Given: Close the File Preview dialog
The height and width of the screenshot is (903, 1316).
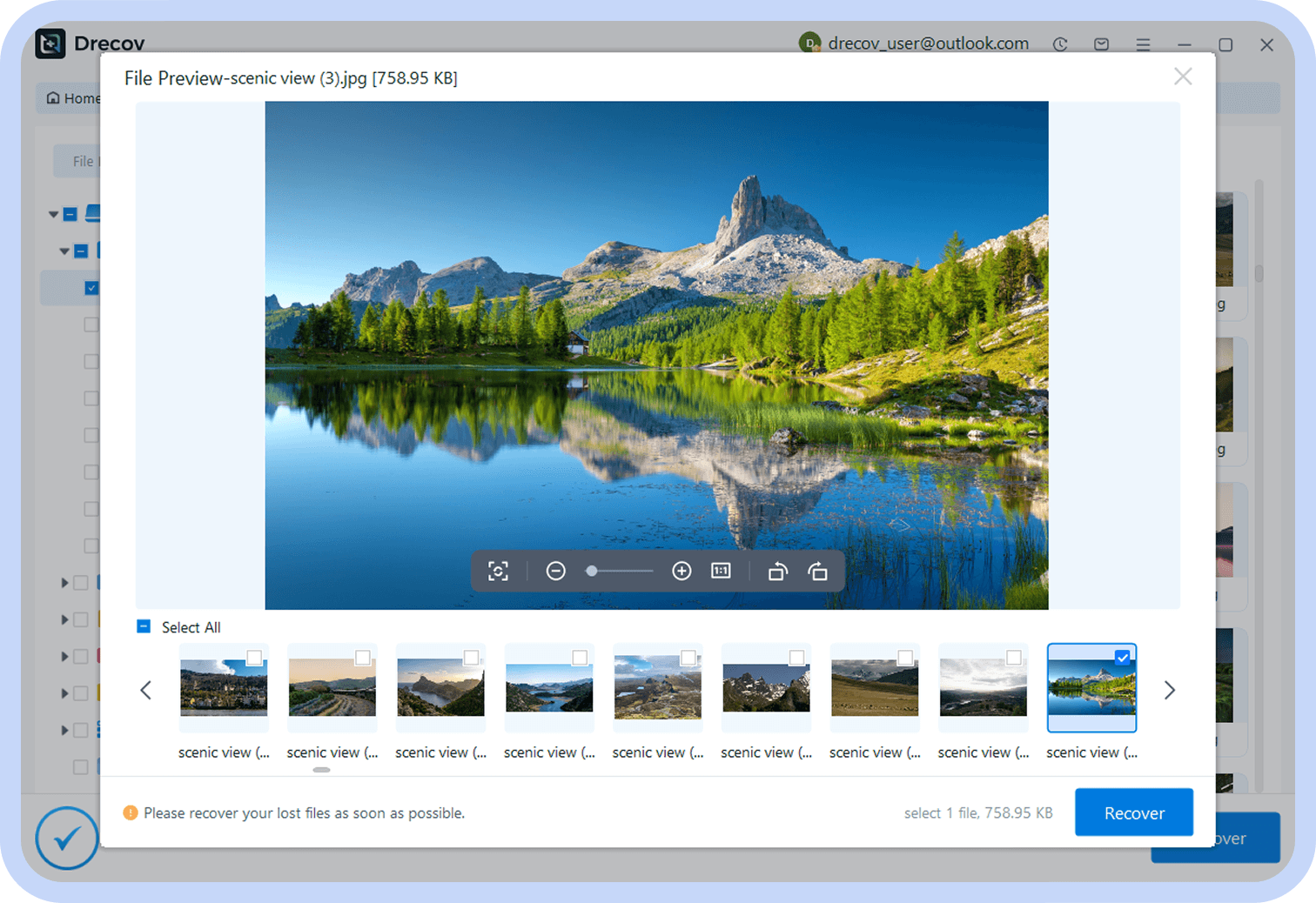Looking at the screenshot, I should 1182,77.
